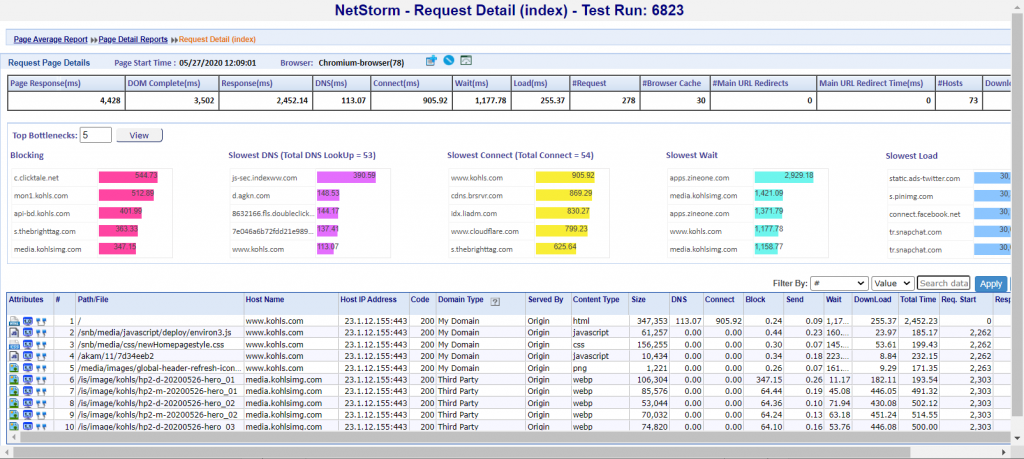This screenshot has width=1024, height=459.
Task: Click the network connection icon in row 1
Action: pyautogui.click(x=41, y=321)
